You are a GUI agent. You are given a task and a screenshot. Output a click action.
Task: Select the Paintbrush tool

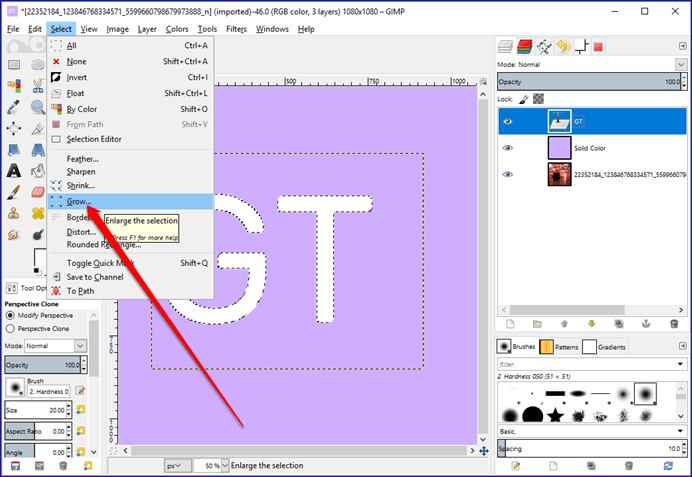point(14,192)
